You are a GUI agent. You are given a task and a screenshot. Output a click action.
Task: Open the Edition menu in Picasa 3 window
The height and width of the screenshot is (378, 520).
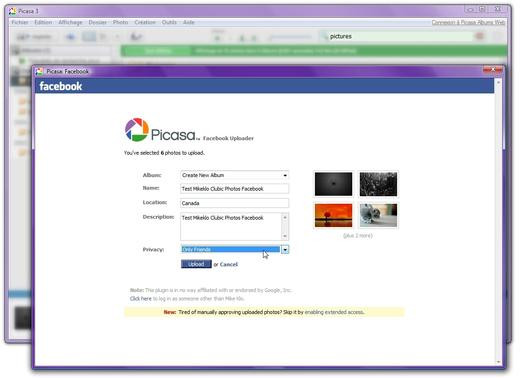pyautogui.click(x=43, y=22)
